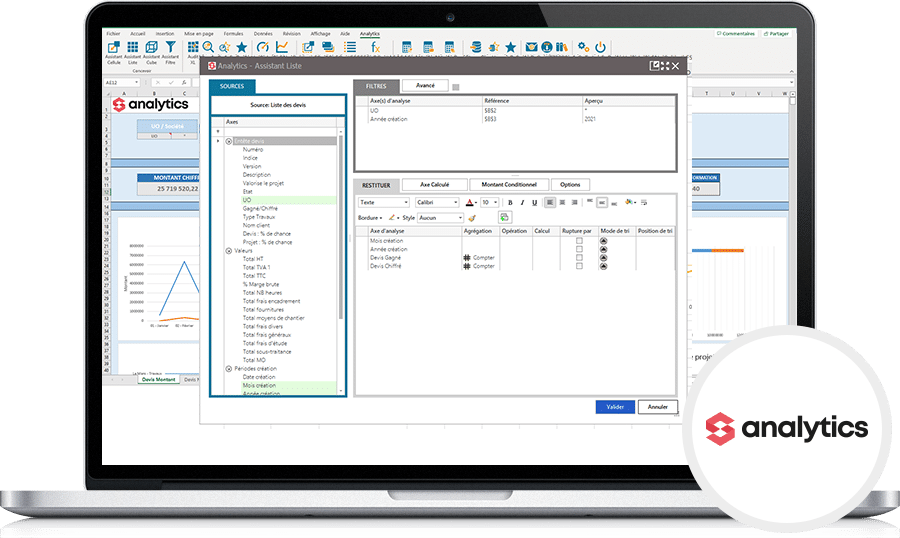
Task: Align text right in Restituer toolbar
Action: (x=575, y=203)
